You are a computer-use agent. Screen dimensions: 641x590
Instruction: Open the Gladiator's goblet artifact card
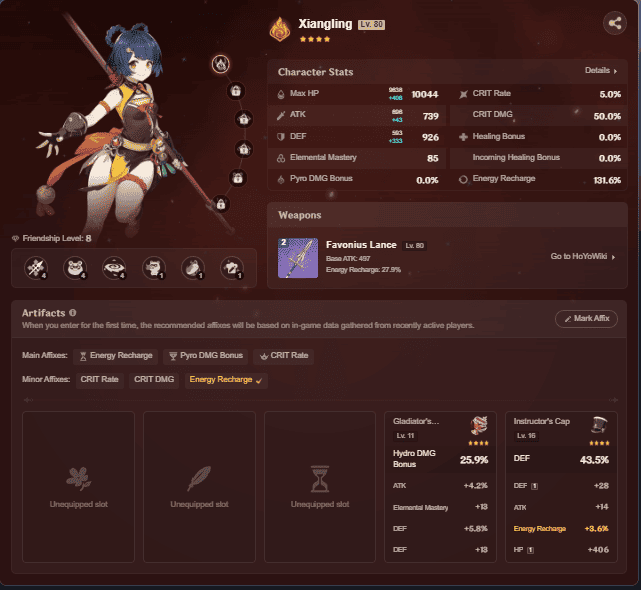[x=440, y=487]
